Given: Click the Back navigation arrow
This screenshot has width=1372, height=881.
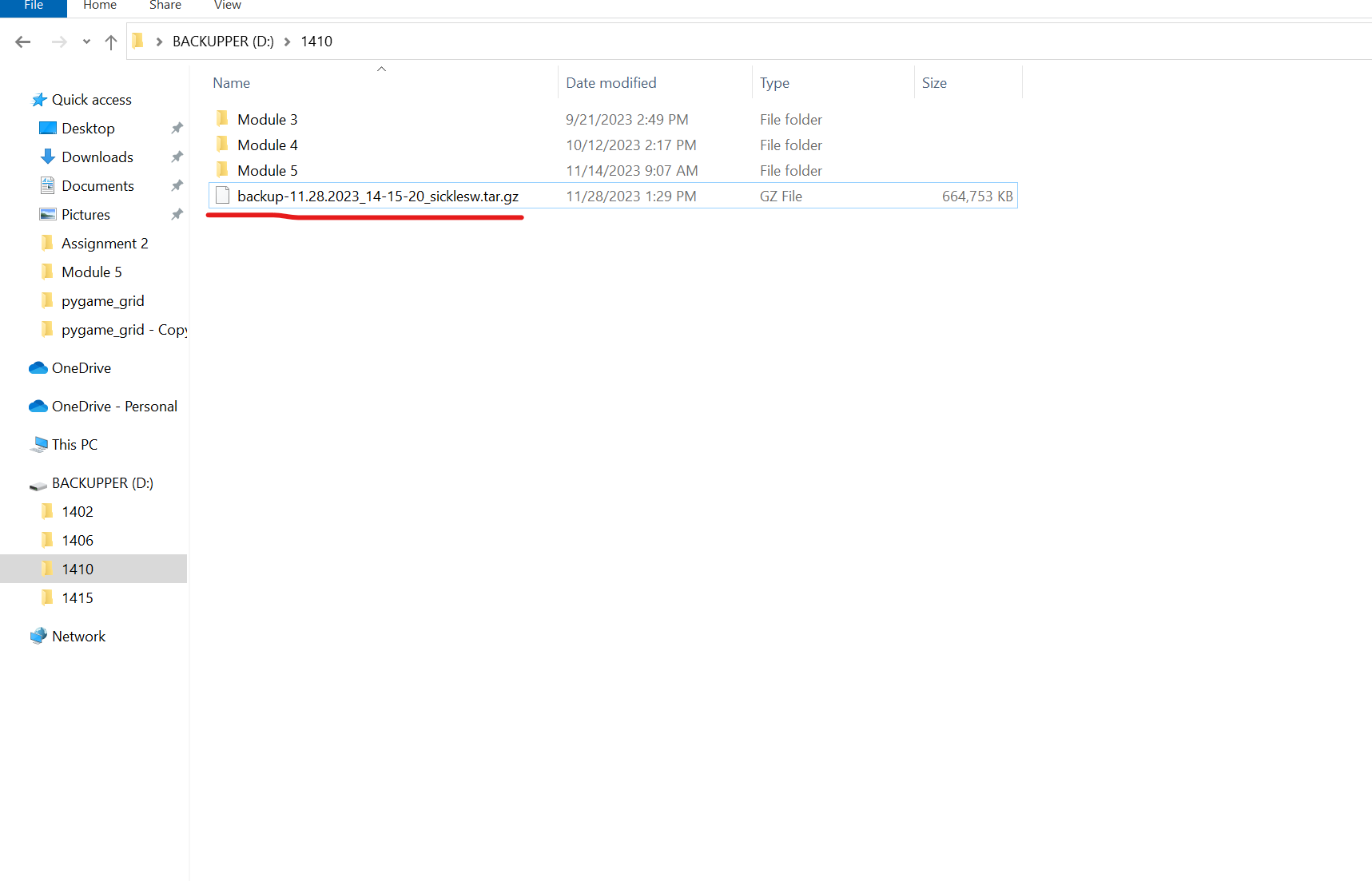Looking at the screenshot, I should (22, 42).
